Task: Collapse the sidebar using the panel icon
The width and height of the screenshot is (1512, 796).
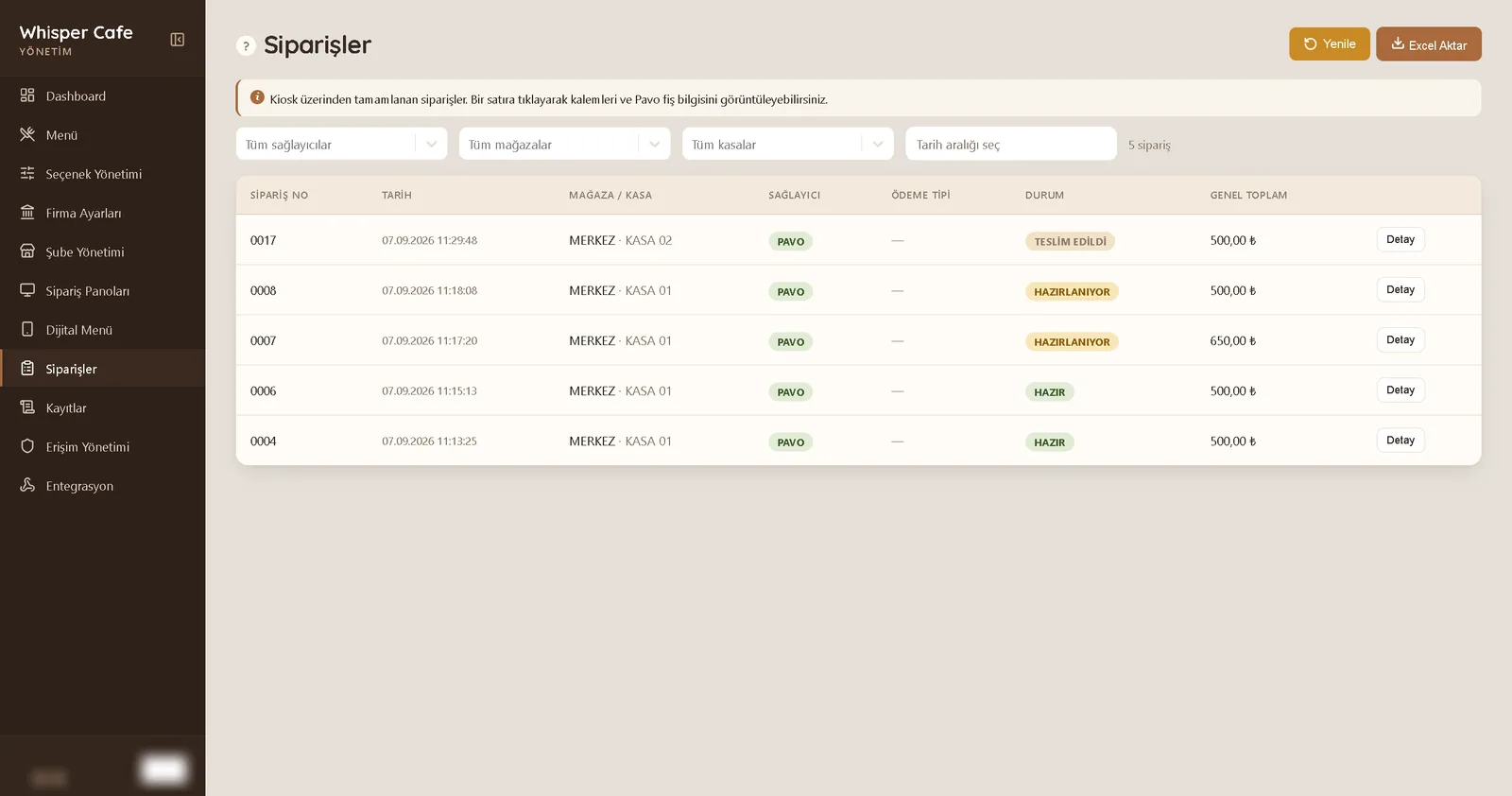Action: [177, 40]
